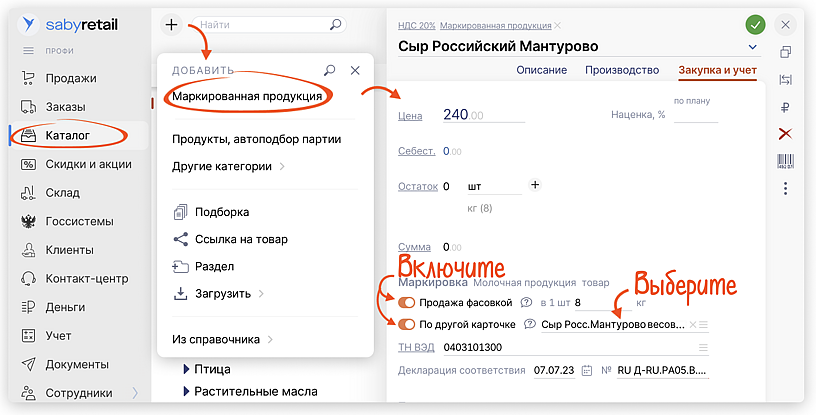Select Маркированная продукция from add menu

pyautogui.click(x=247, y=97)
